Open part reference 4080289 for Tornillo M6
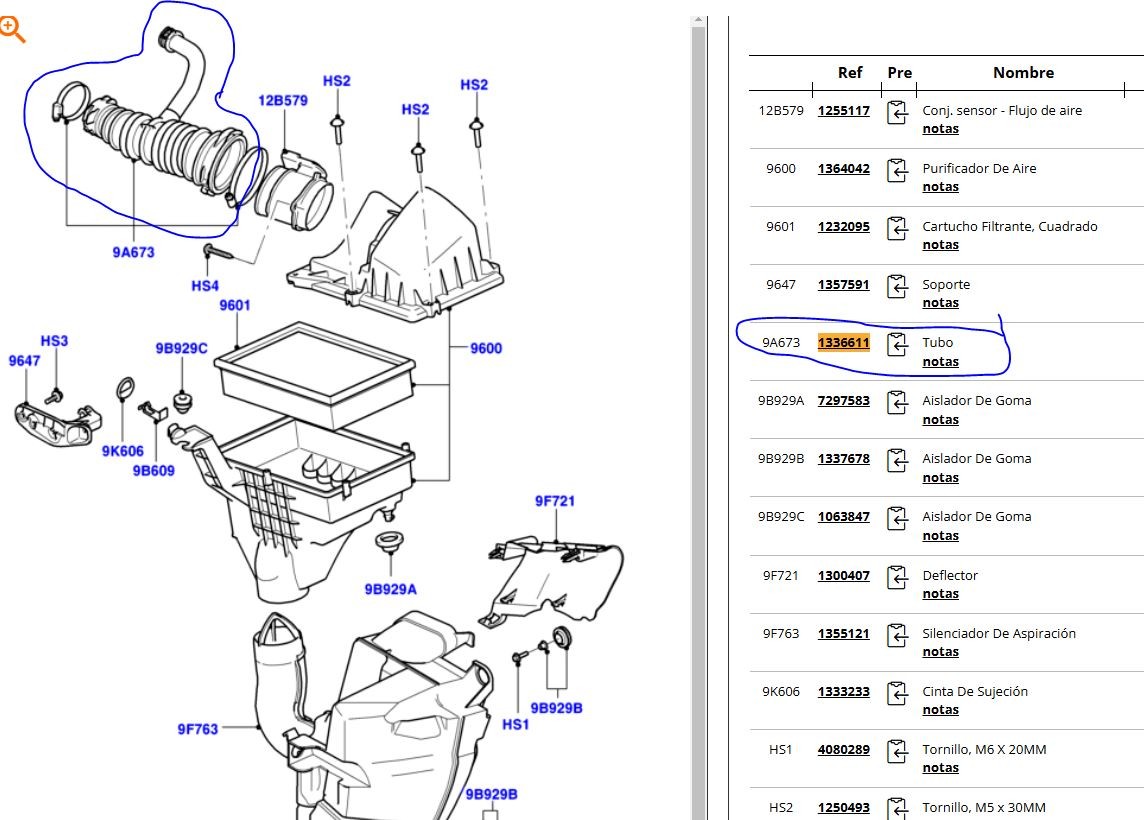 point(843,750)
